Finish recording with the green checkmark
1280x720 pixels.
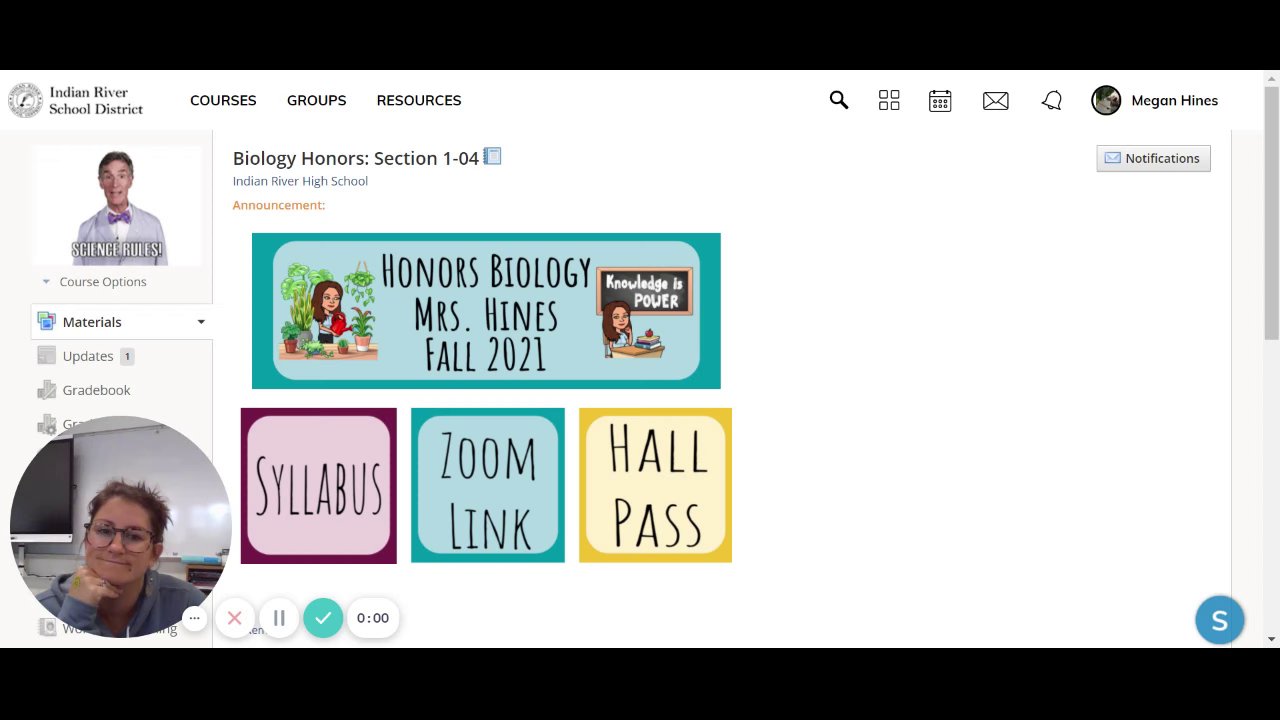(x=323, y=618)
